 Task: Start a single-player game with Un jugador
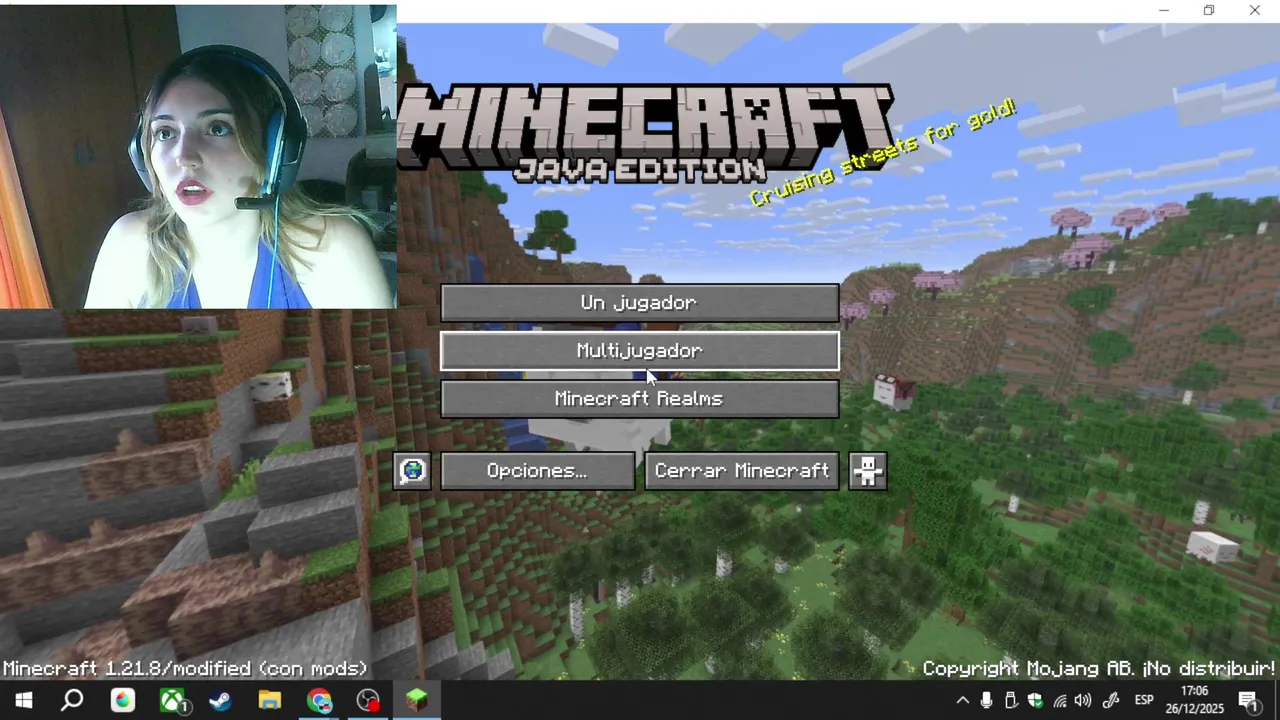point(640,303)
